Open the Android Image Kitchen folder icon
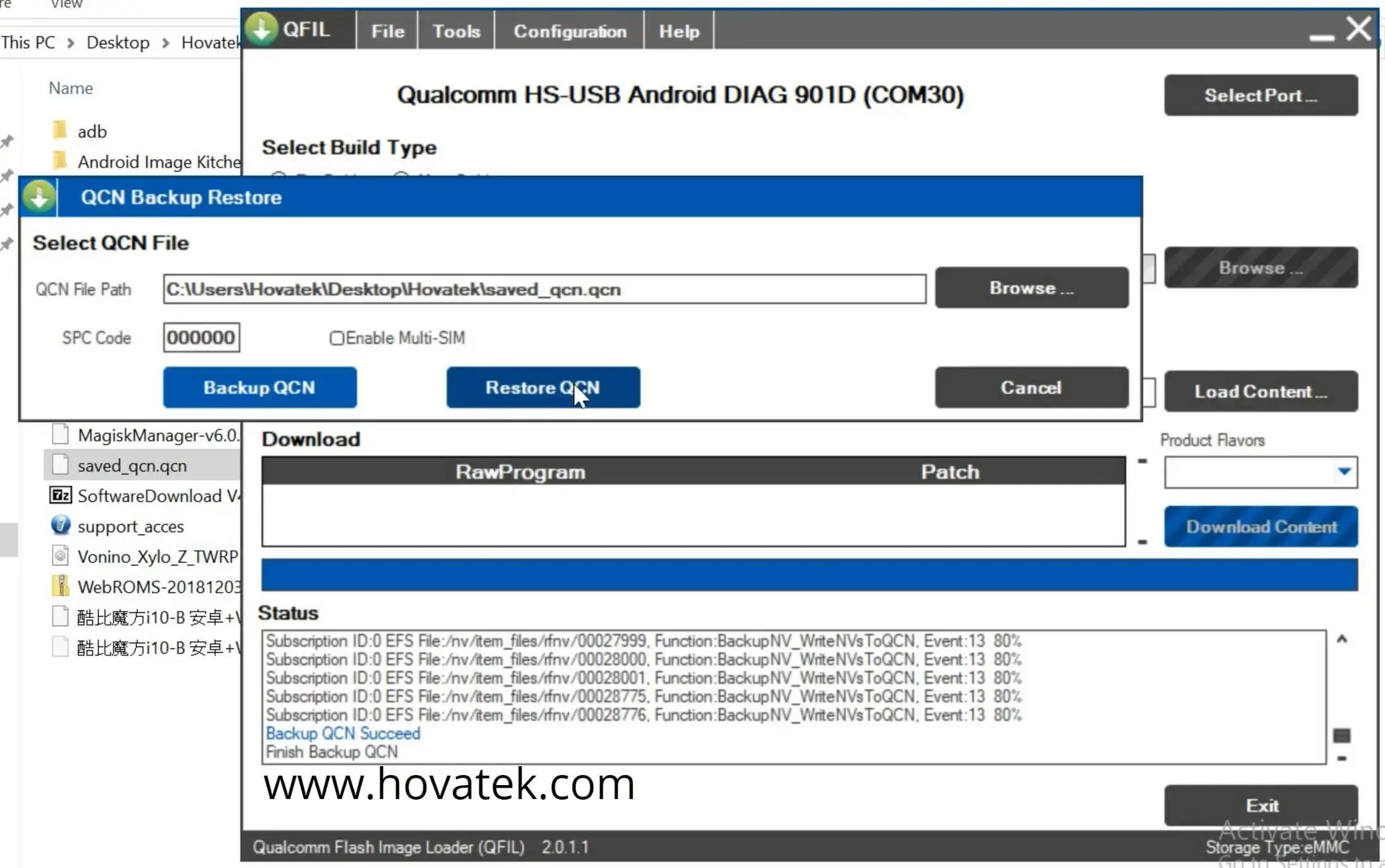 pyautogui.click(x=61, y=161)
